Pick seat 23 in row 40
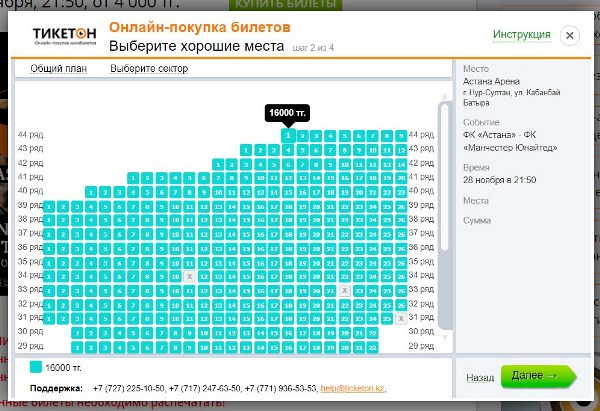The image size is (600, 411). click(401, 192)
